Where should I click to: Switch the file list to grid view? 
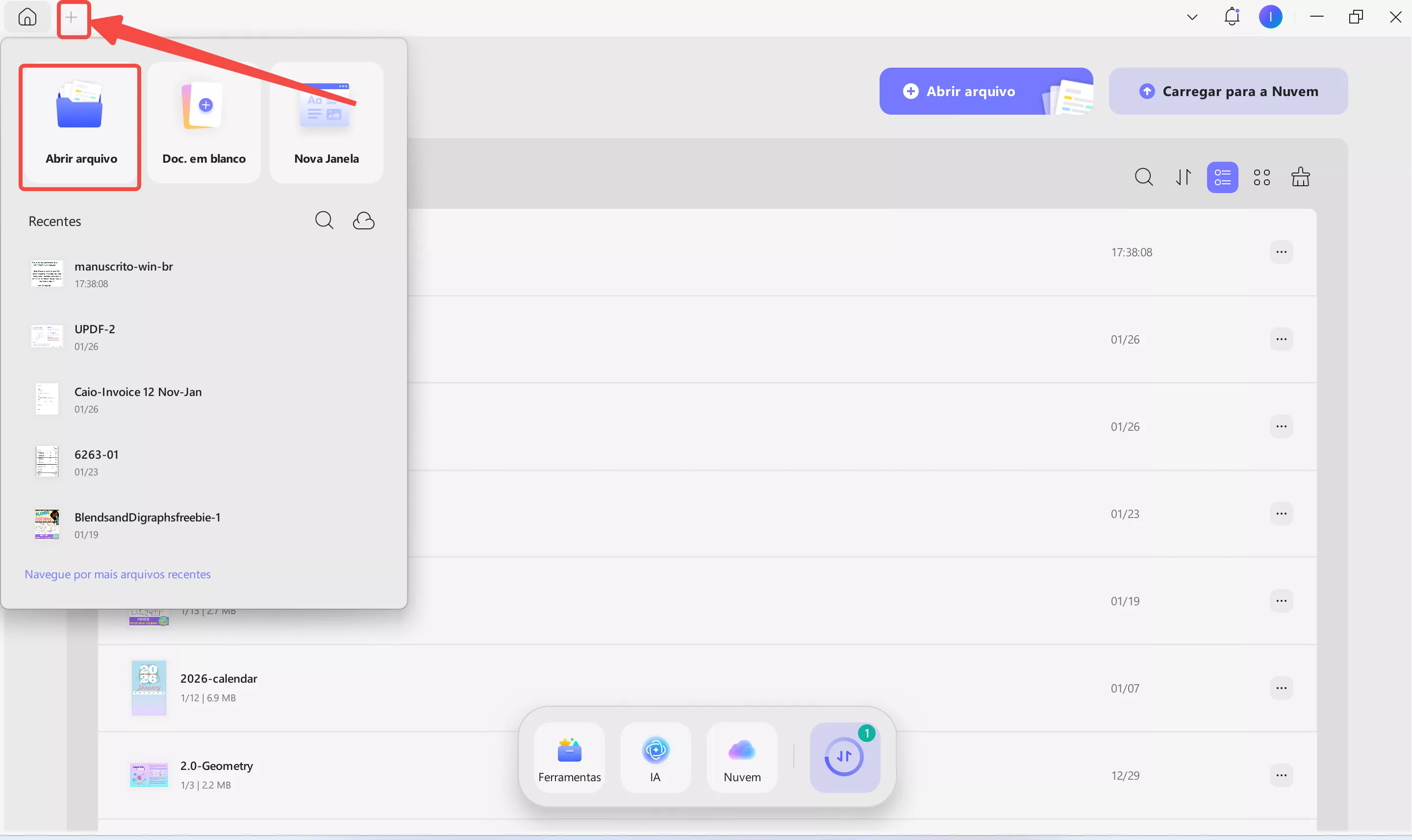point(1261,176)
